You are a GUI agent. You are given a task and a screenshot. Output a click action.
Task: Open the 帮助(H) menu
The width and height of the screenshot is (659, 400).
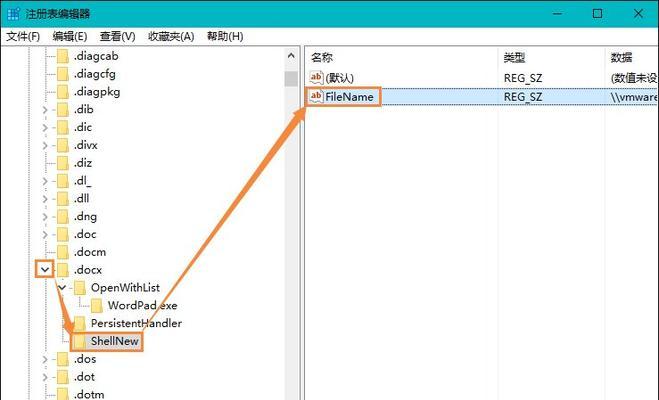[x=225, y=37]
